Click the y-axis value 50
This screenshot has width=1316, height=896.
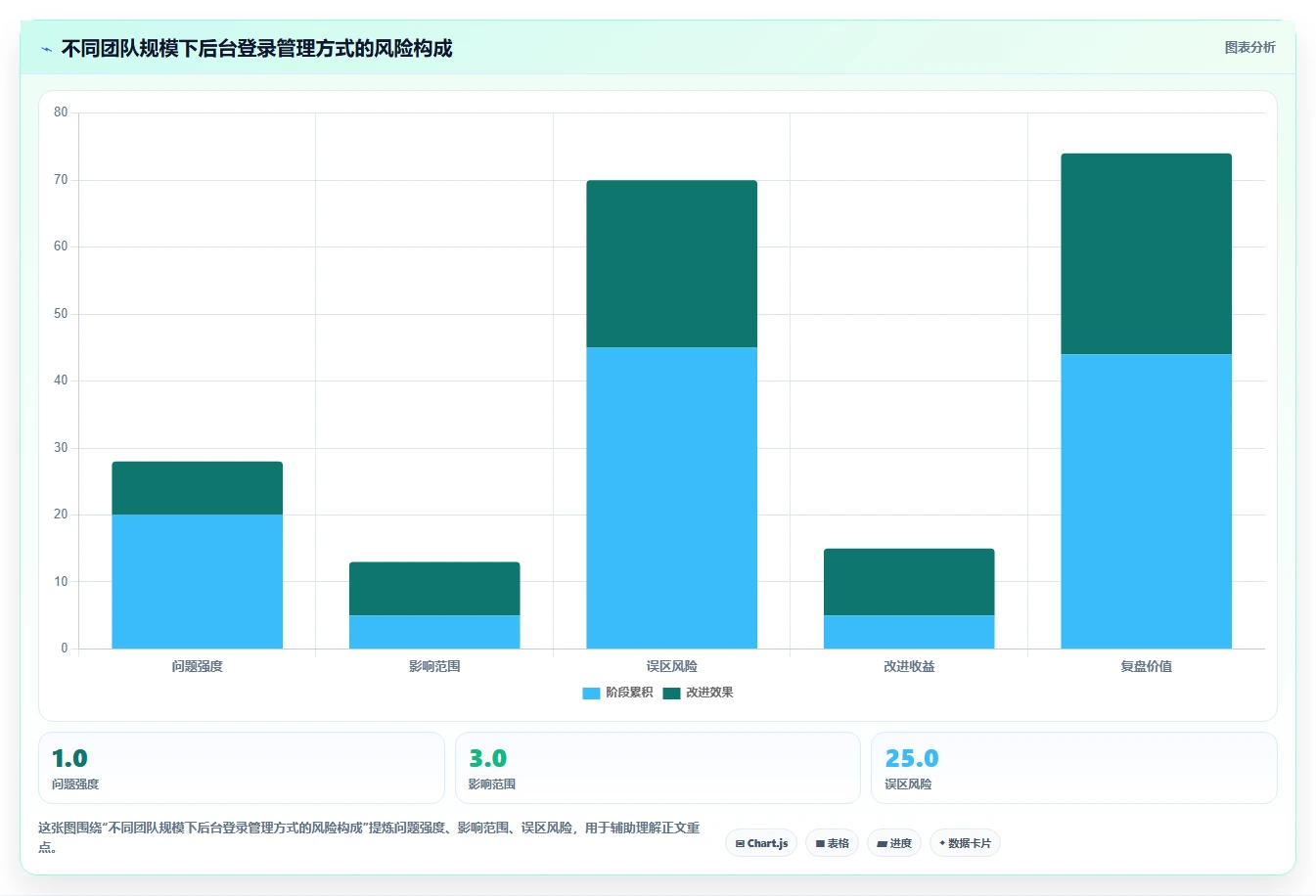[x=61, y=314]
